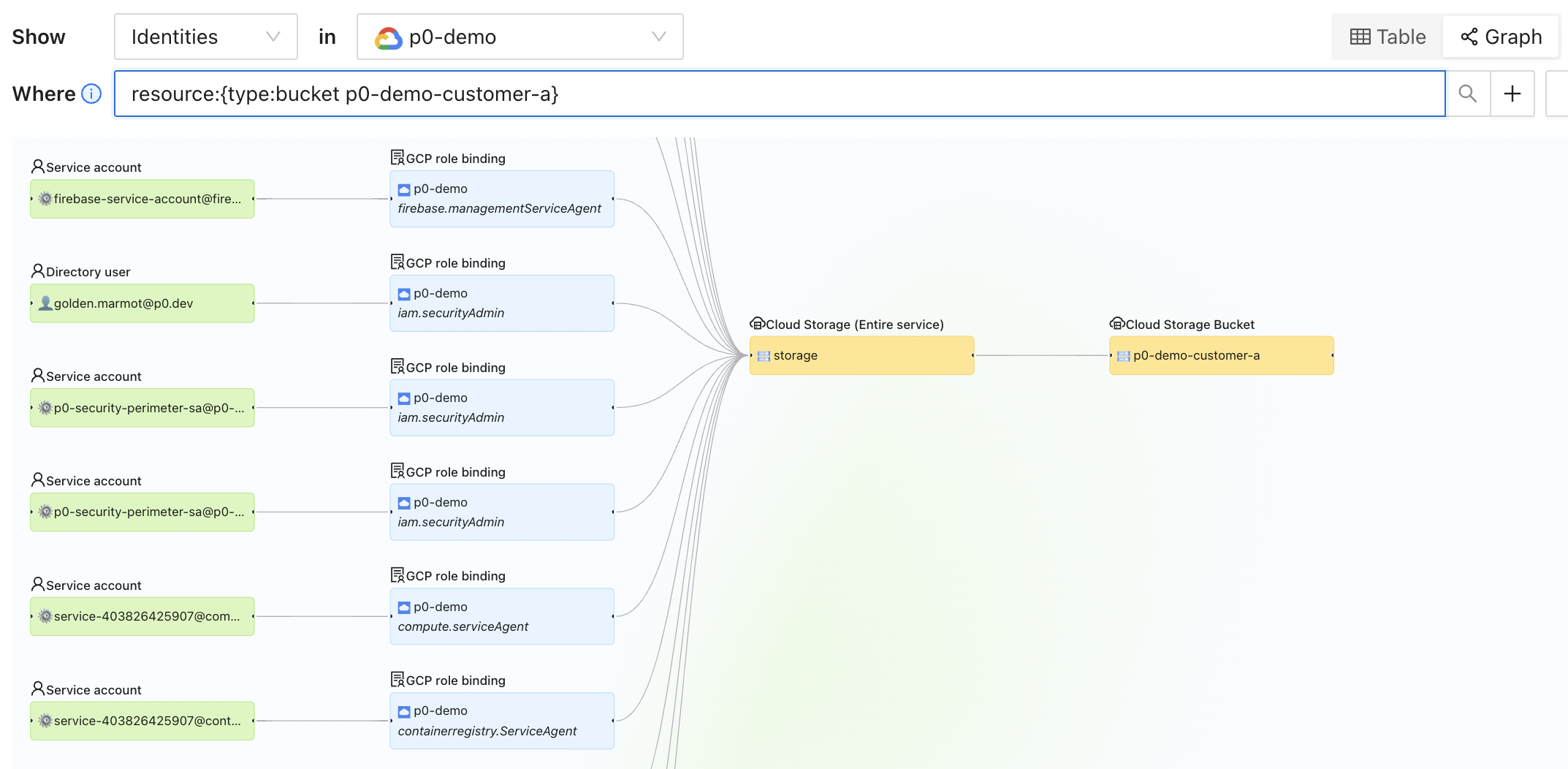
Task: Click the firebase service account gear icon
Action: 45,199
